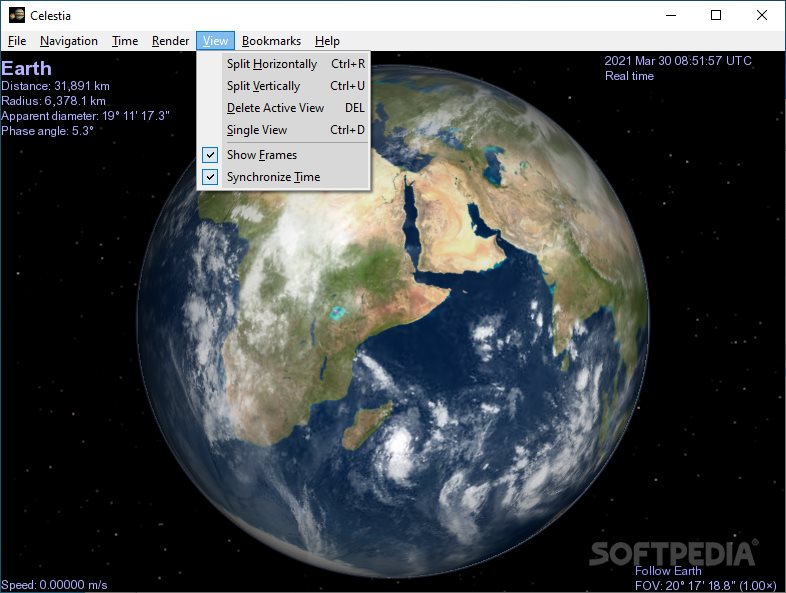The image size is (786, 593).
Task: Click the Apparent diameter readout
Action: click(x=85, y=116)
